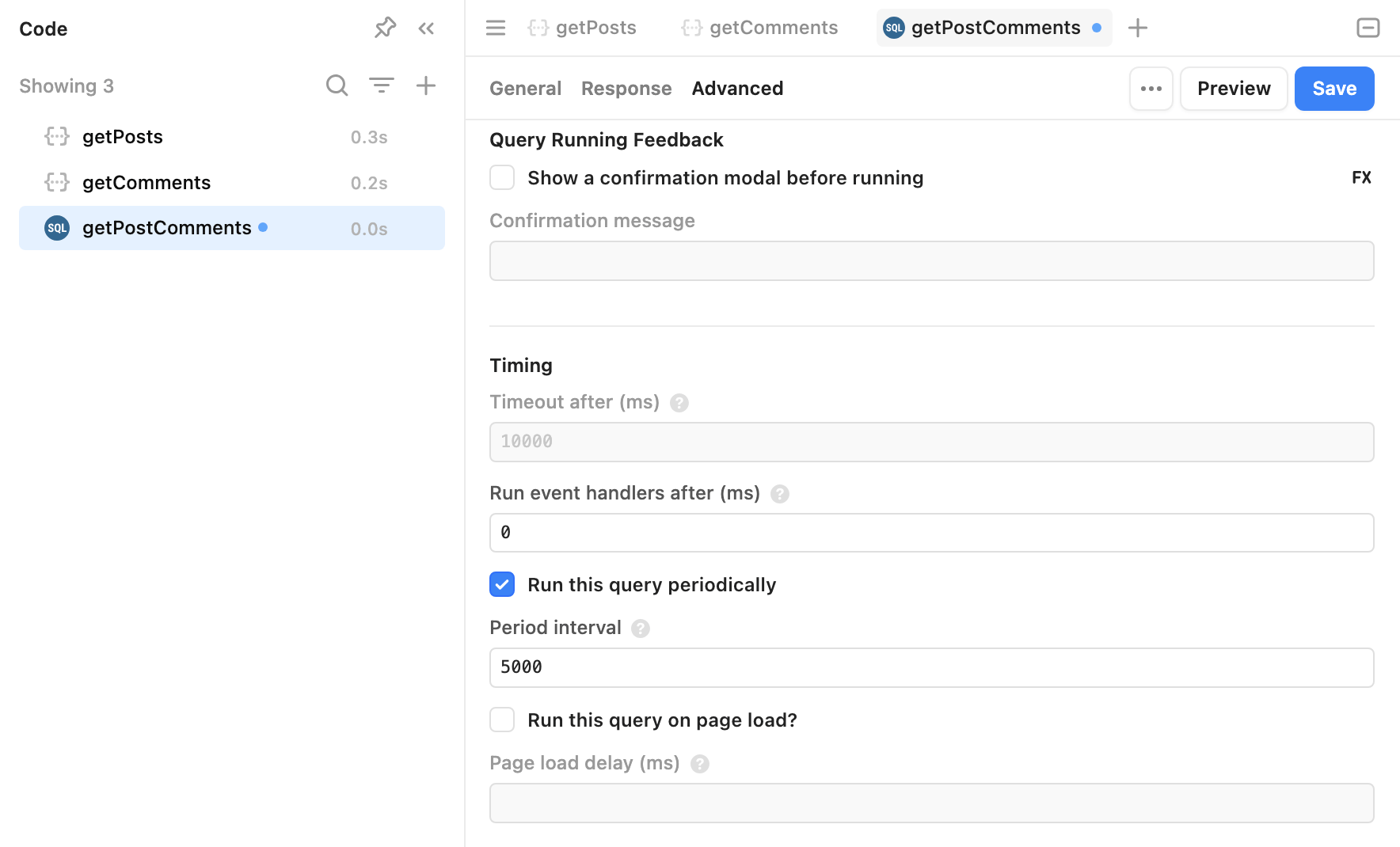The image size is (1400, 847).
Task: Click the 0.3s runtime next to getPosts
Action: click(x=369, y=138)
